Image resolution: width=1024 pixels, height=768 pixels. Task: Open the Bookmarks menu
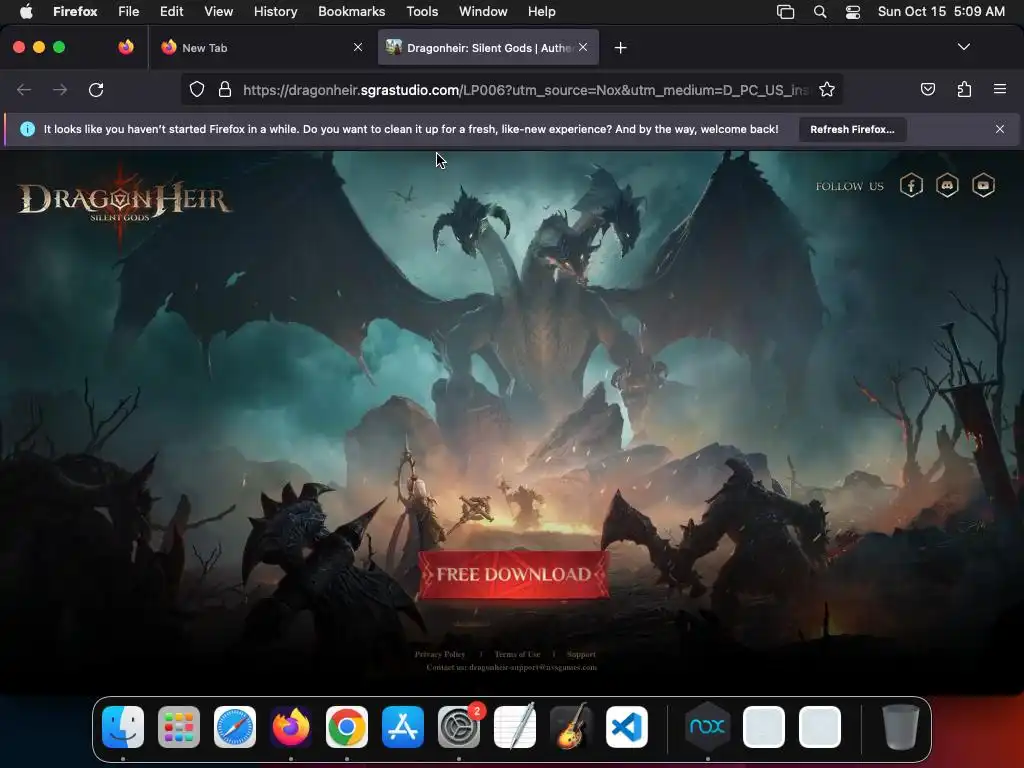coord(351,11)
